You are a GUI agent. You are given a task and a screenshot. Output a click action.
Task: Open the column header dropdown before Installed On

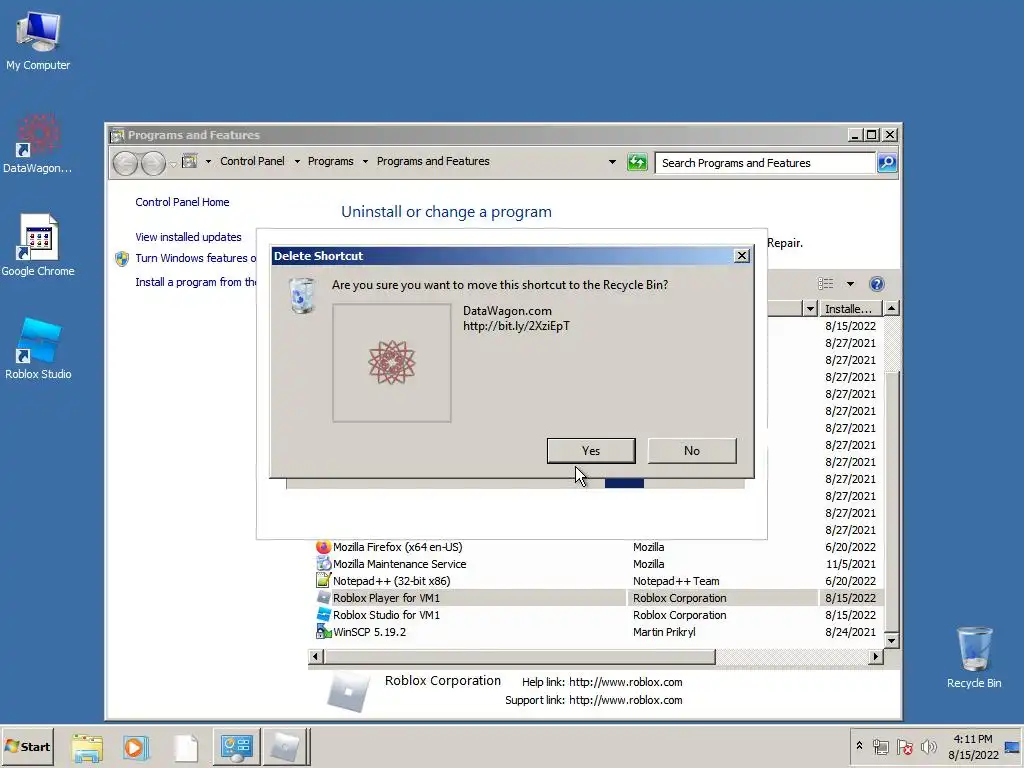(810, 309)
